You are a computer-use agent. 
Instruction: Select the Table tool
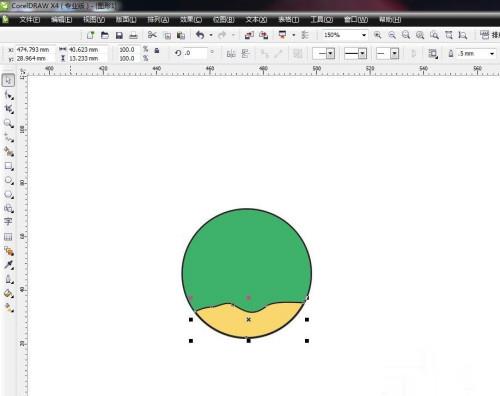tap(8, 237)
